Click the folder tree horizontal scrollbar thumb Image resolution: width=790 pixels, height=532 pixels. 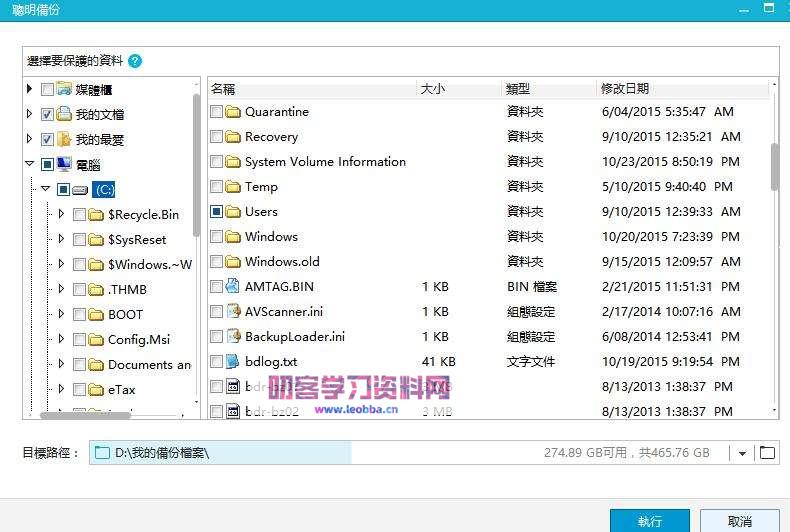pos(85,415)
